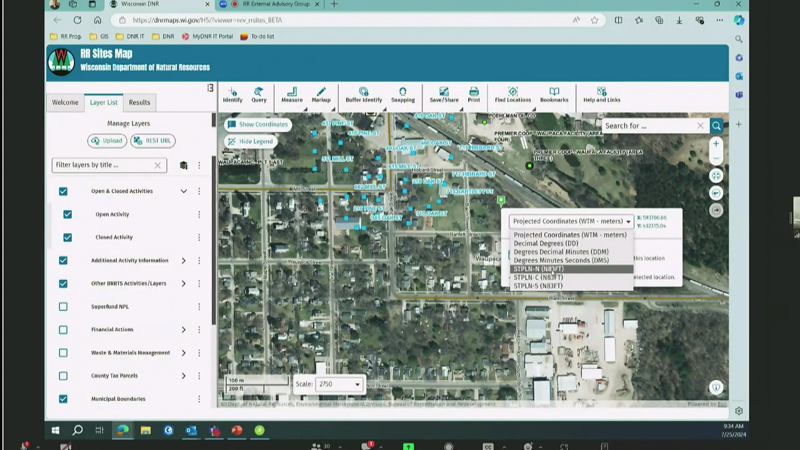Collapse the side panel toggle icon
This screenshot has height=450, width=800.
point(210,88)
